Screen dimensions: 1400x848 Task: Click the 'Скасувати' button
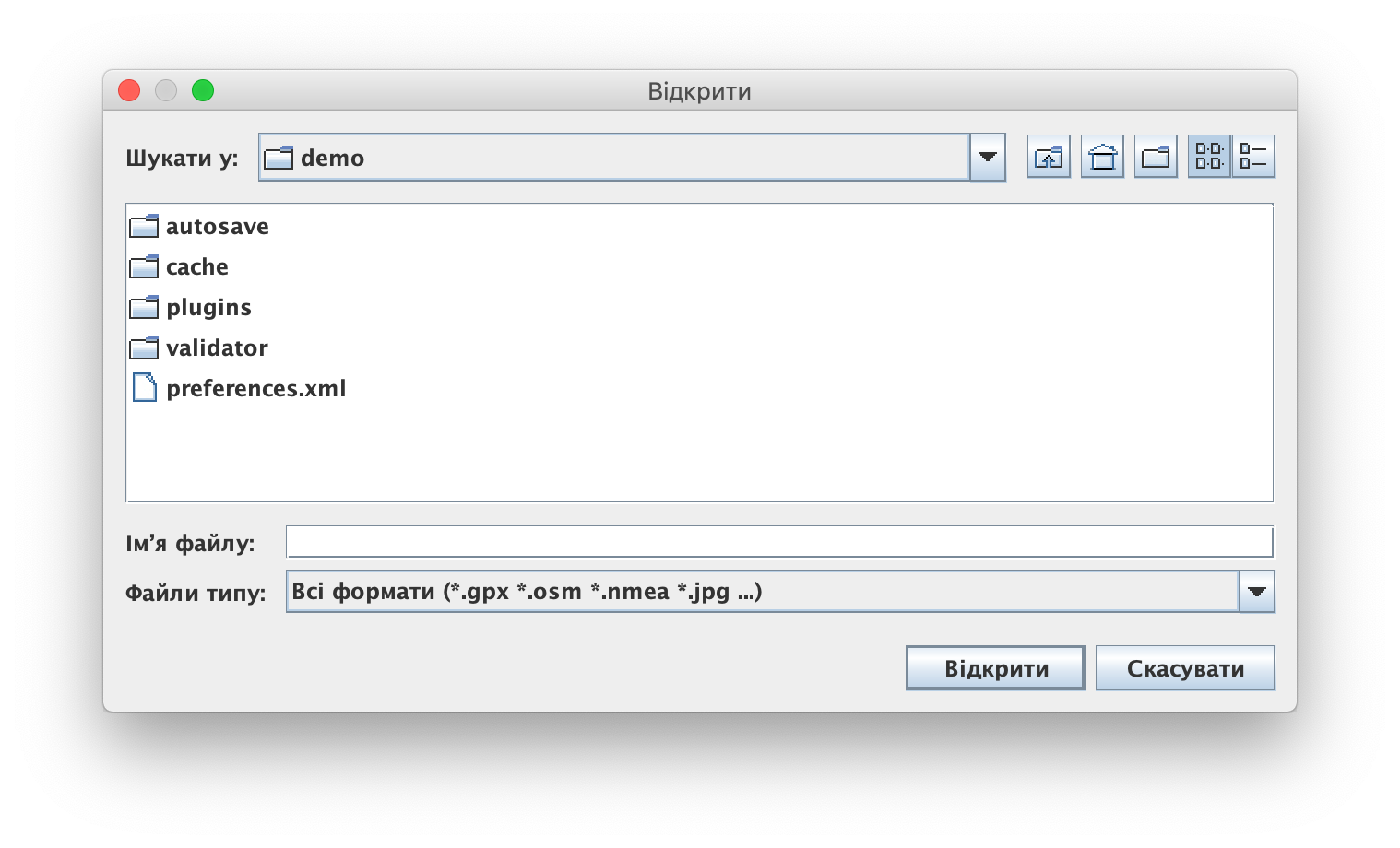click(x=1185, y=668)
